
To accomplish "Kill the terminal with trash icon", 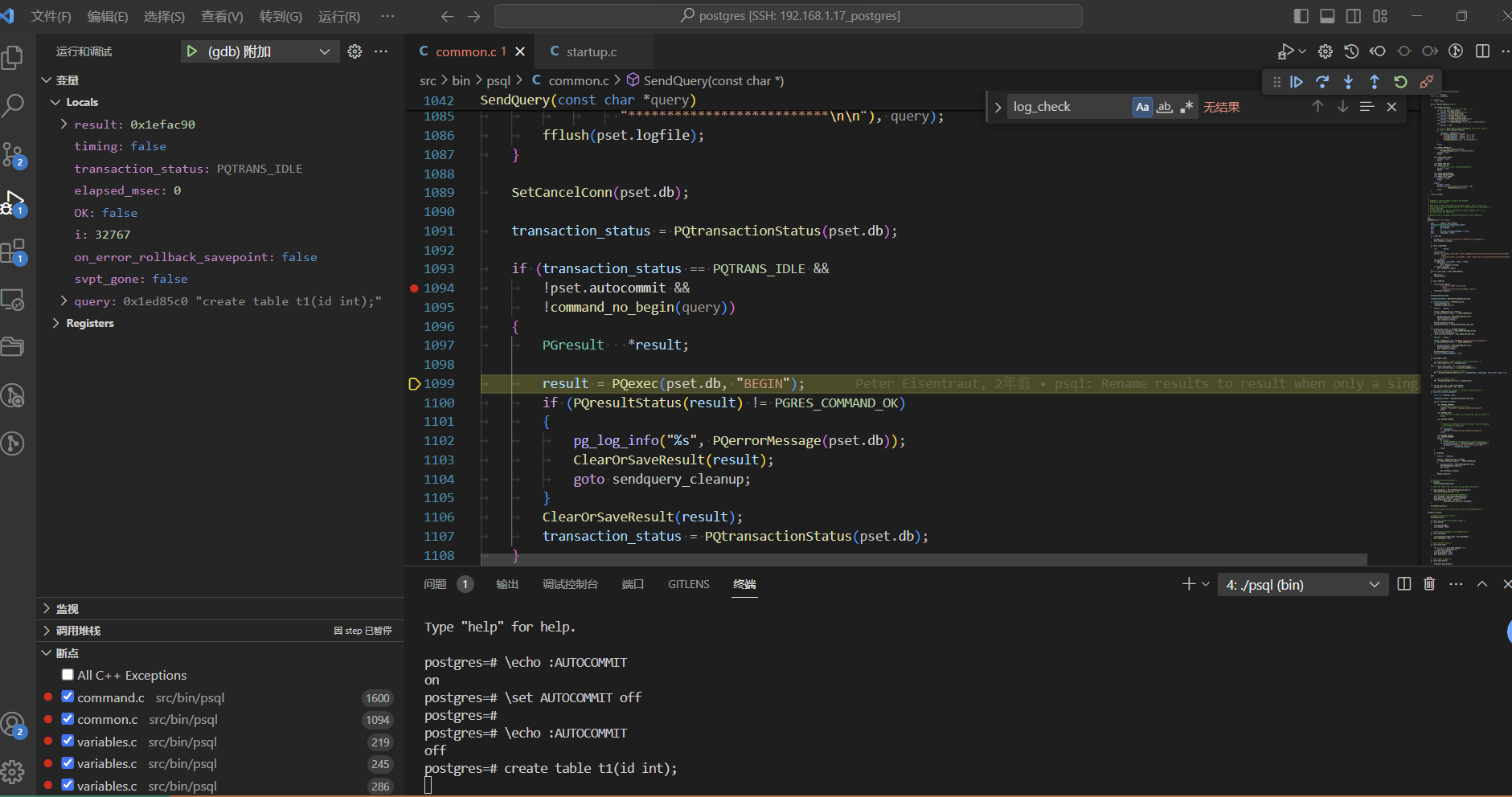I will coord(1429,584).
